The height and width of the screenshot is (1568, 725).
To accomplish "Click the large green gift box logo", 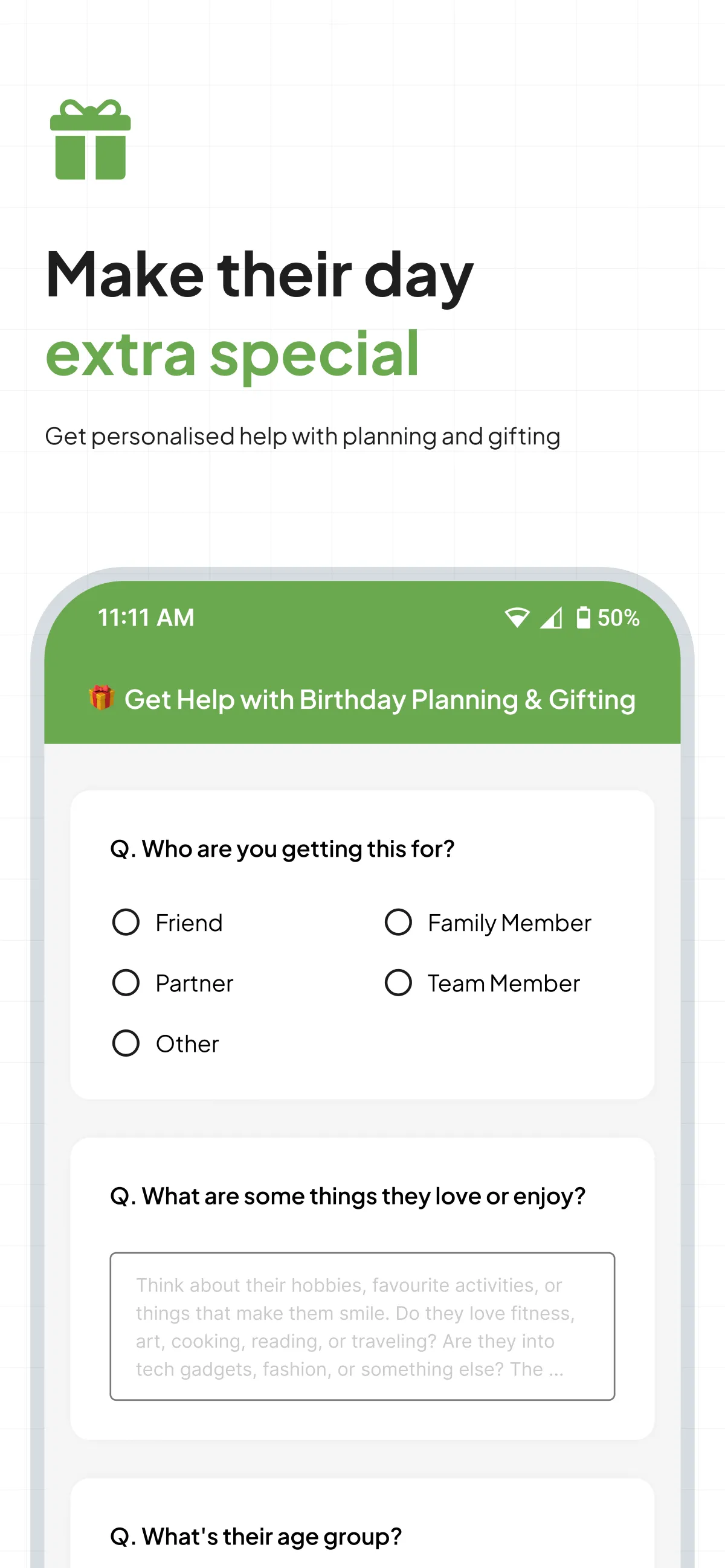I will 90,139.
